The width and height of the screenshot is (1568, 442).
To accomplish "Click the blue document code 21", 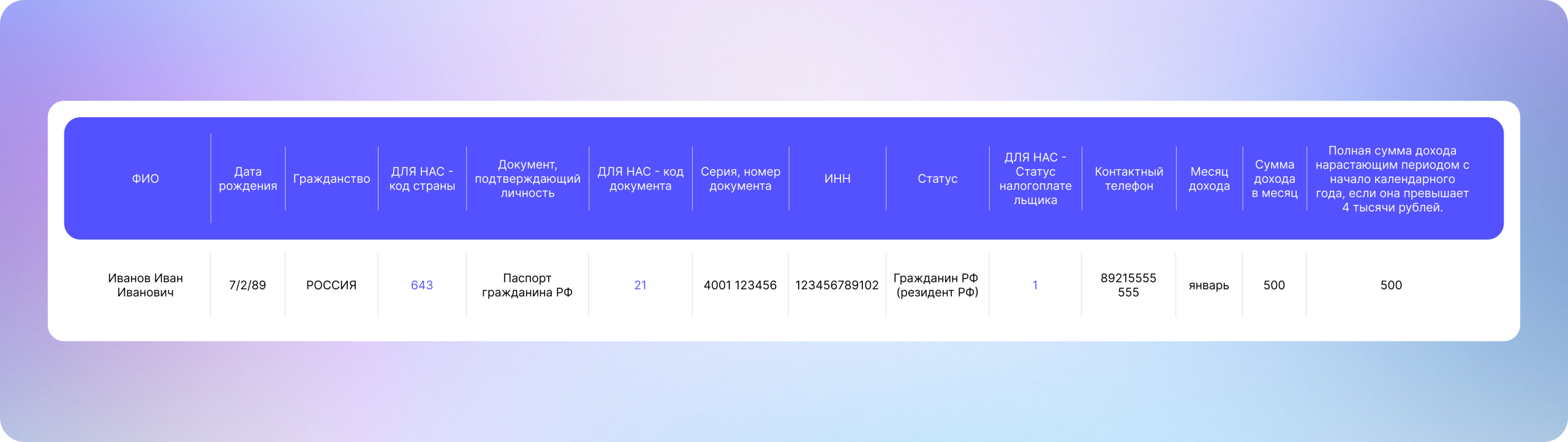I will pos(640,285).
